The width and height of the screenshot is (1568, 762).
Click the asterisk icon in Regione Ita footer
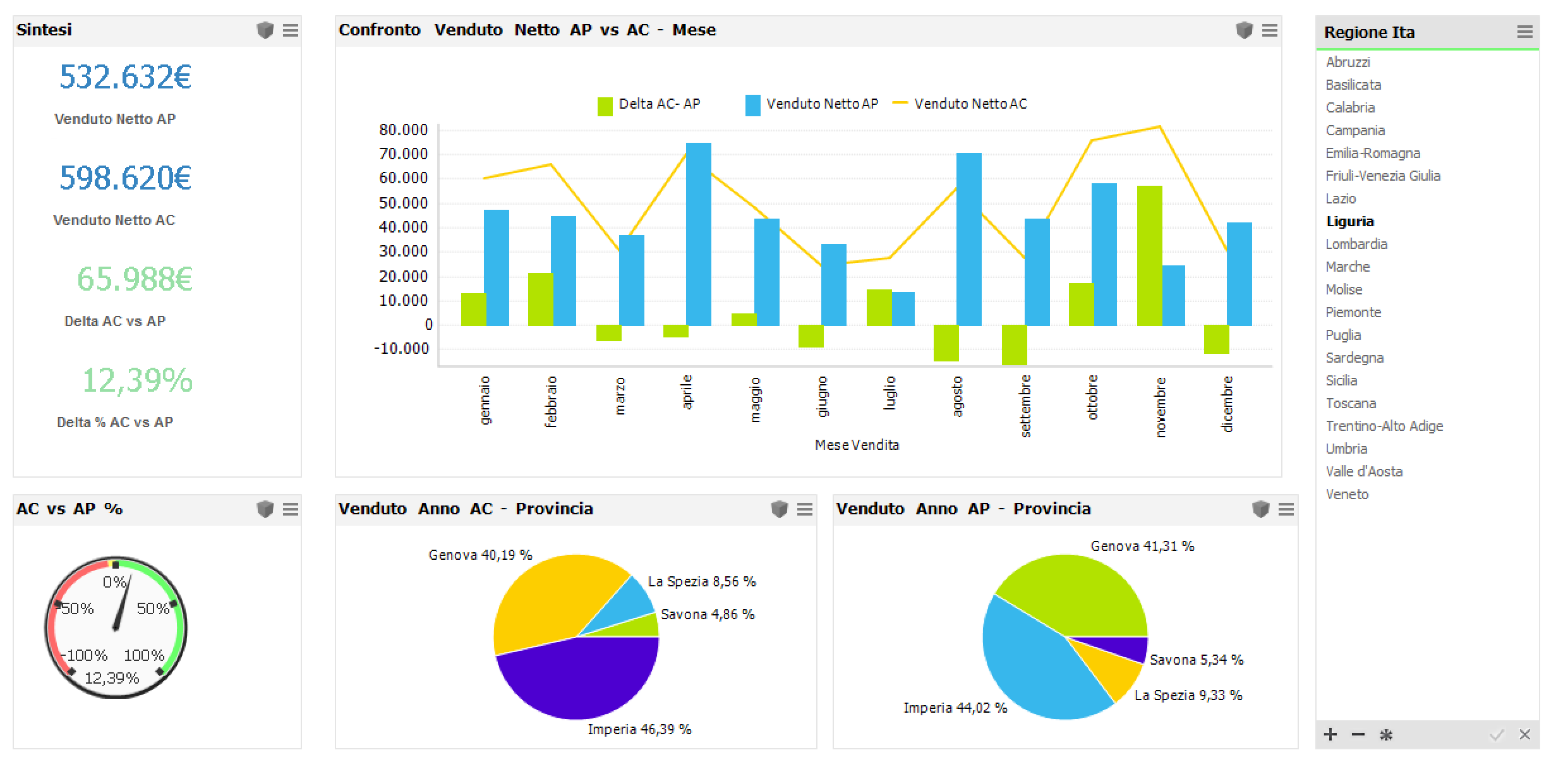pos(1386,735)
